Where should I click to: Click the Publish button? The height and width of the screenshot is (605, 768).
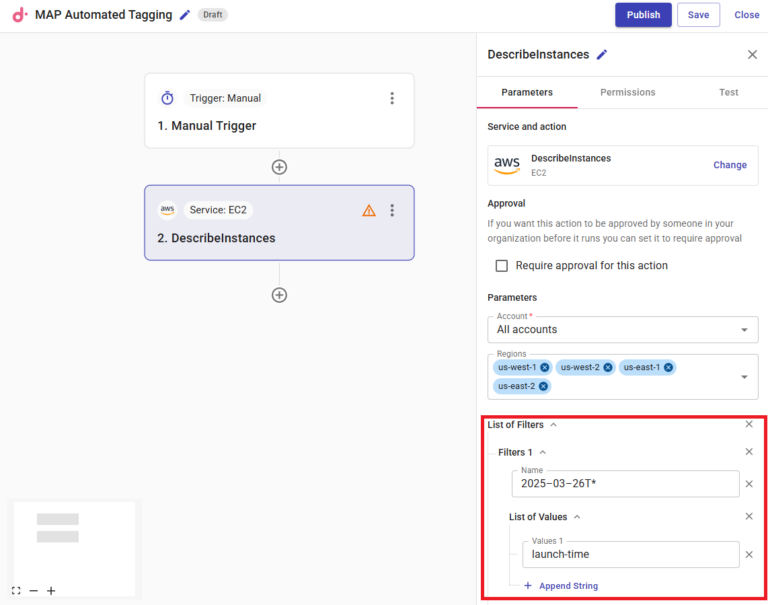643,15
